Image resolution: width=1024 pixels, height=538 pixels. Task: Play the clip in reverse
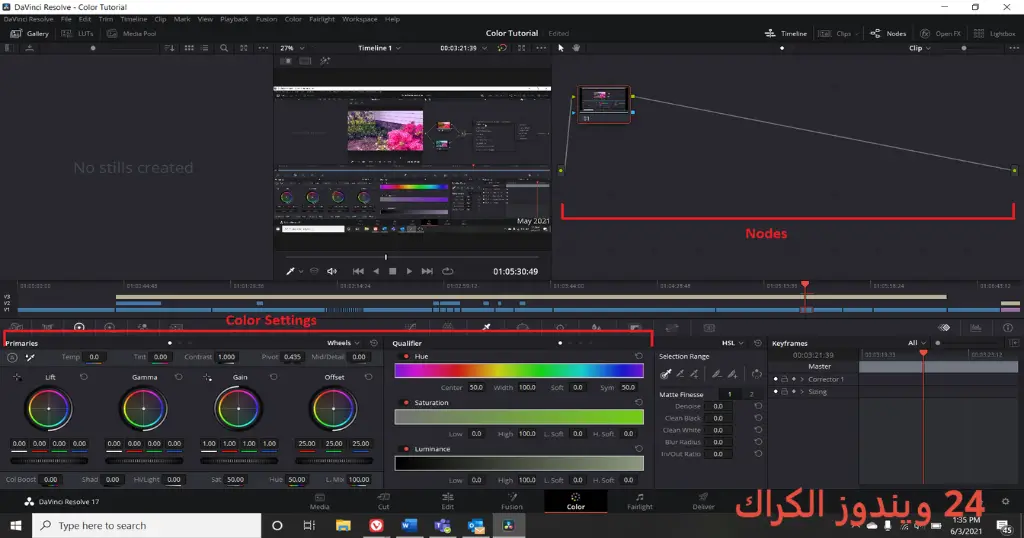tap(376, 271)
